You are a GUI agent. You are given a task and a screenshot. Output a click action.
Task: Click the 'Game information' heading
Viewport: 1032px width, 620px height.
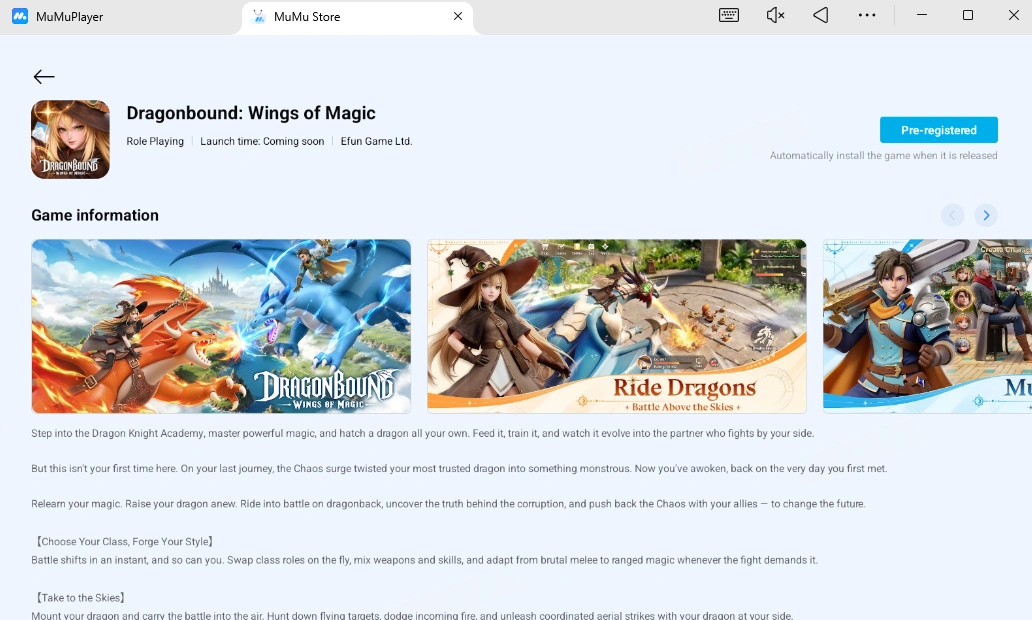(95, 215)
